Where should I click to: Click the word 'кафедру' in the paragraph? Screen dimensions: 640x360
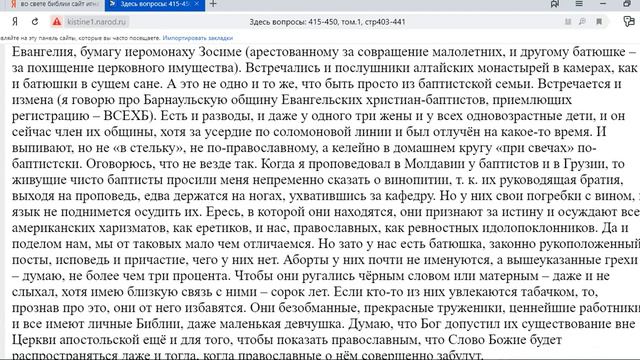click(x=408, y=196)
